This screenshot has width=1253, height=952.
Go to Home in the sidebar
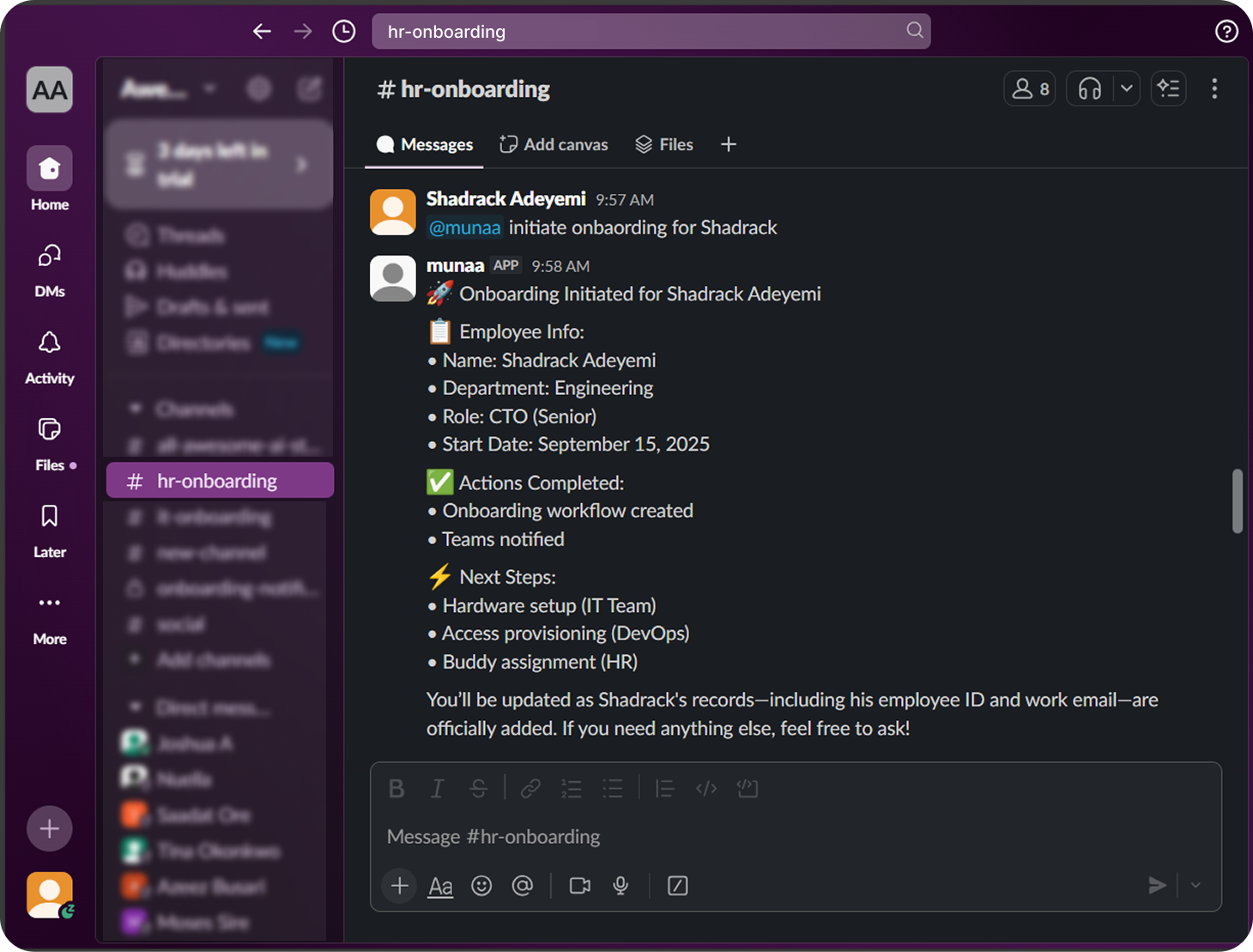click(x=50, y=179)
